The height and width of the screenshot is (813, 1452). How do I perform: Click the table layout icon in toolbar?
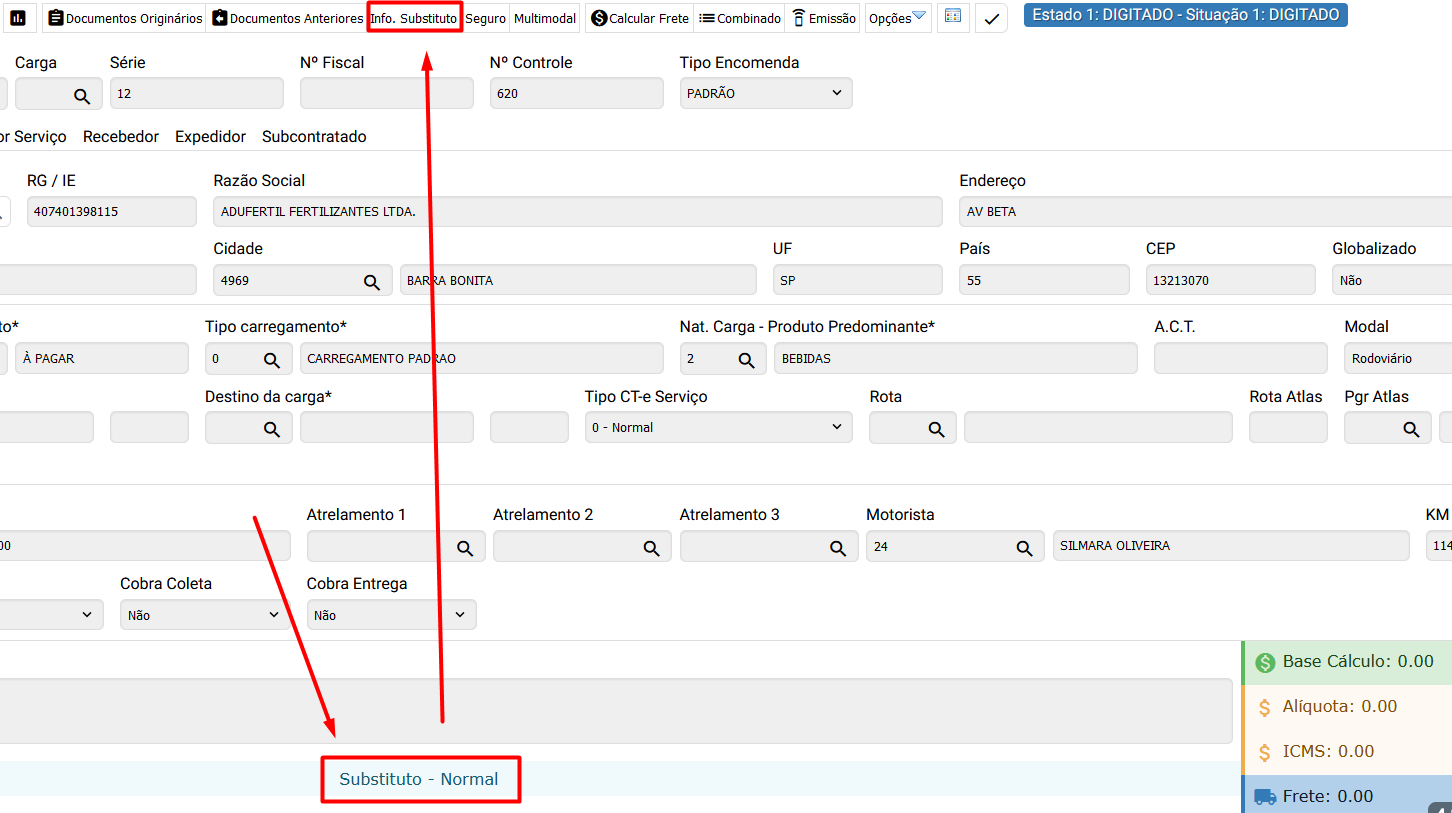pos(953,17)
